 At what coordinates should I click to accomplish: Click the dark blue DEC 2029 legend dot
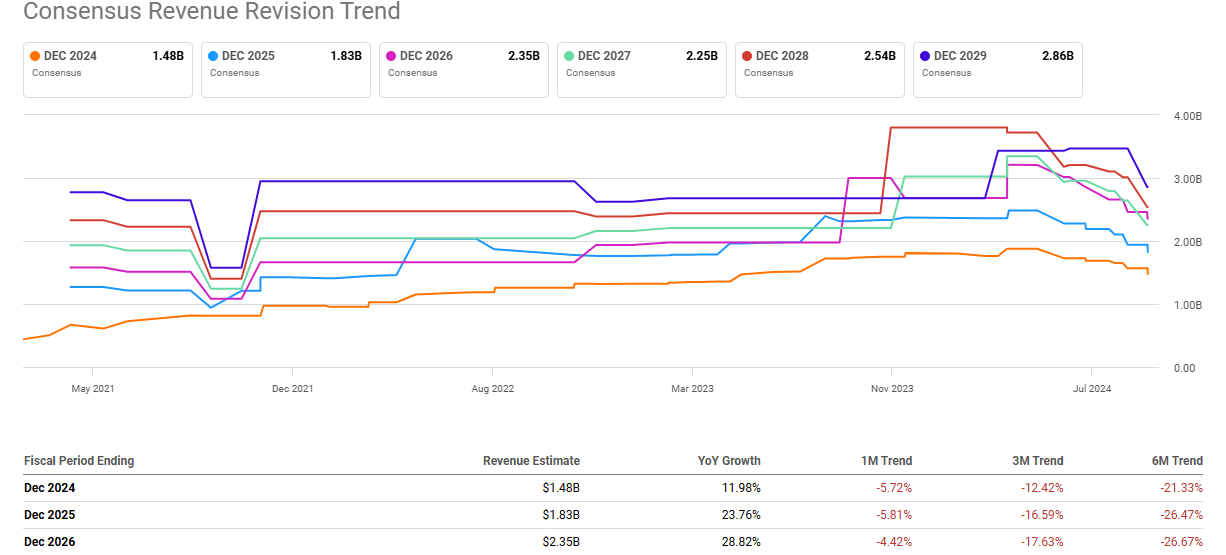tap(926, 56)
